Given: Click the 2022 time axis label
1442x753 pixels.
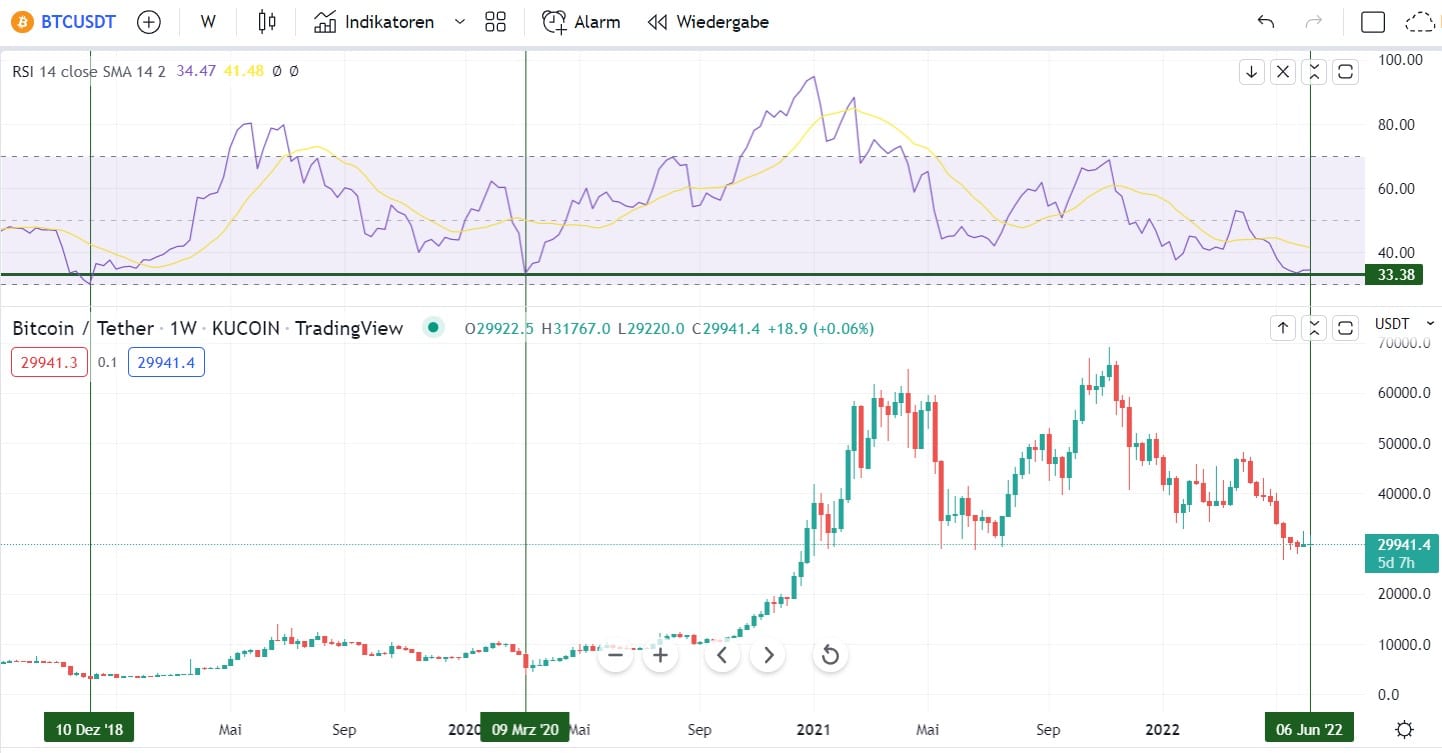Looking at the screenshot, I should [1161, 729].
